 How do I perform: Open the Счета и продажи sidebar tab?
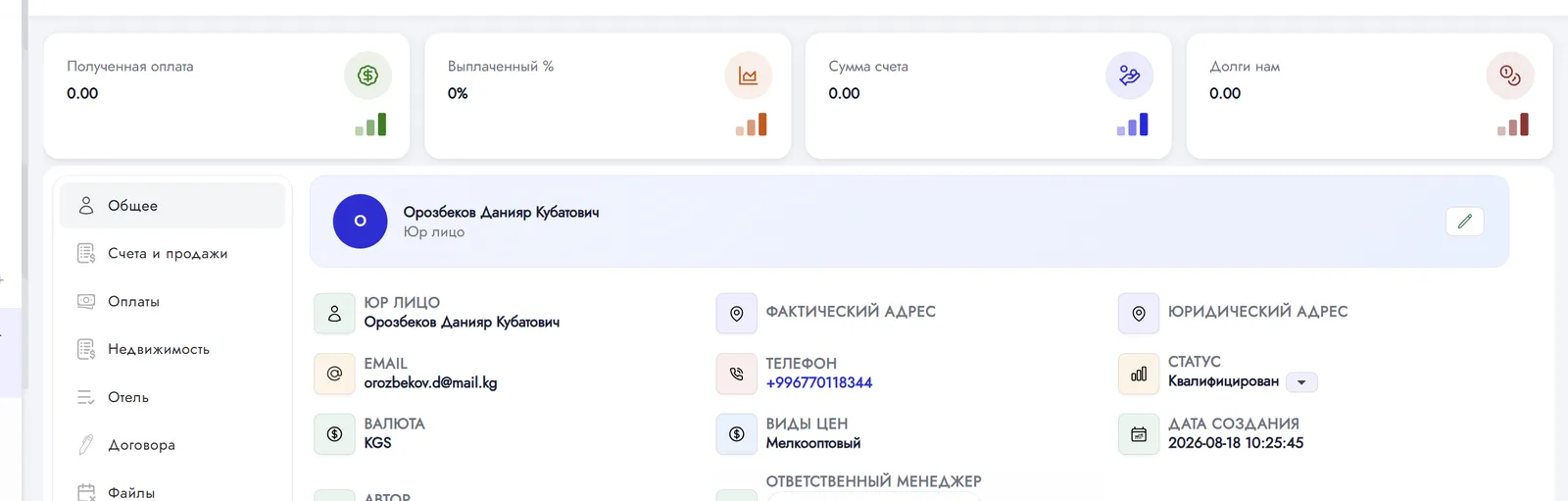[x=172, y=254]
